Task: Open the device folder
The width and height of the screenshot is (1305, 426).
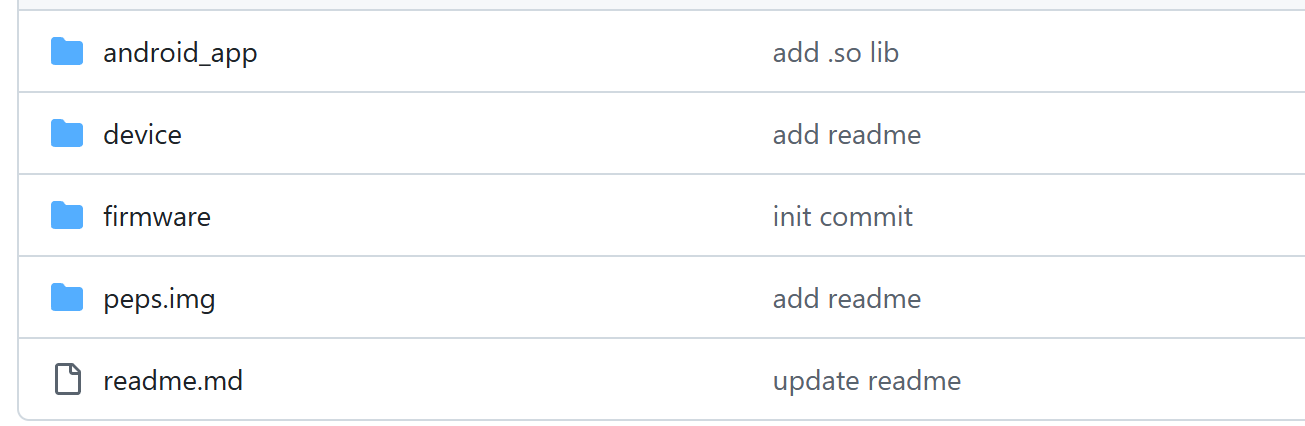Action: point(142,135)
